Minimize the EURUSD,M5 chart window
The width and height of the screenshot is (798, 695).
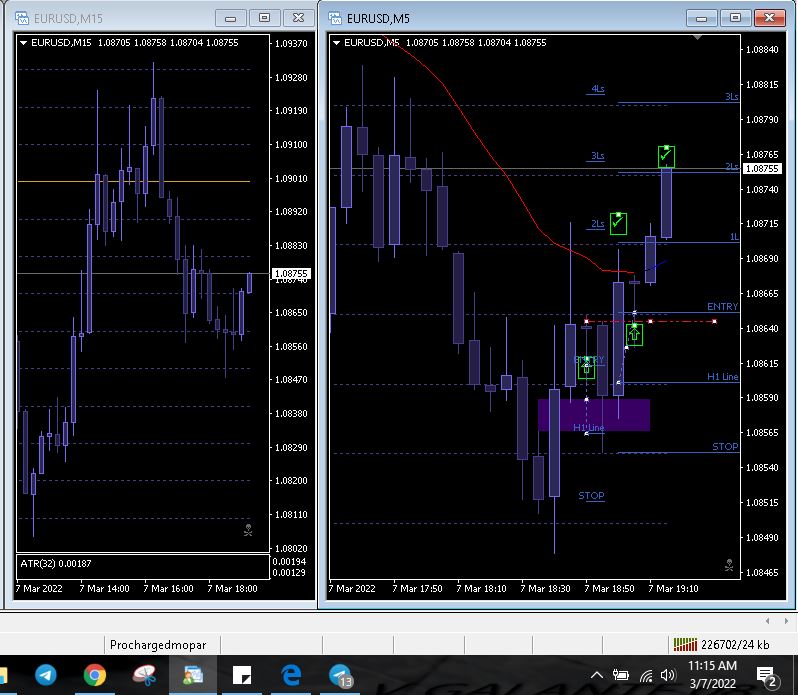(702, 18)
